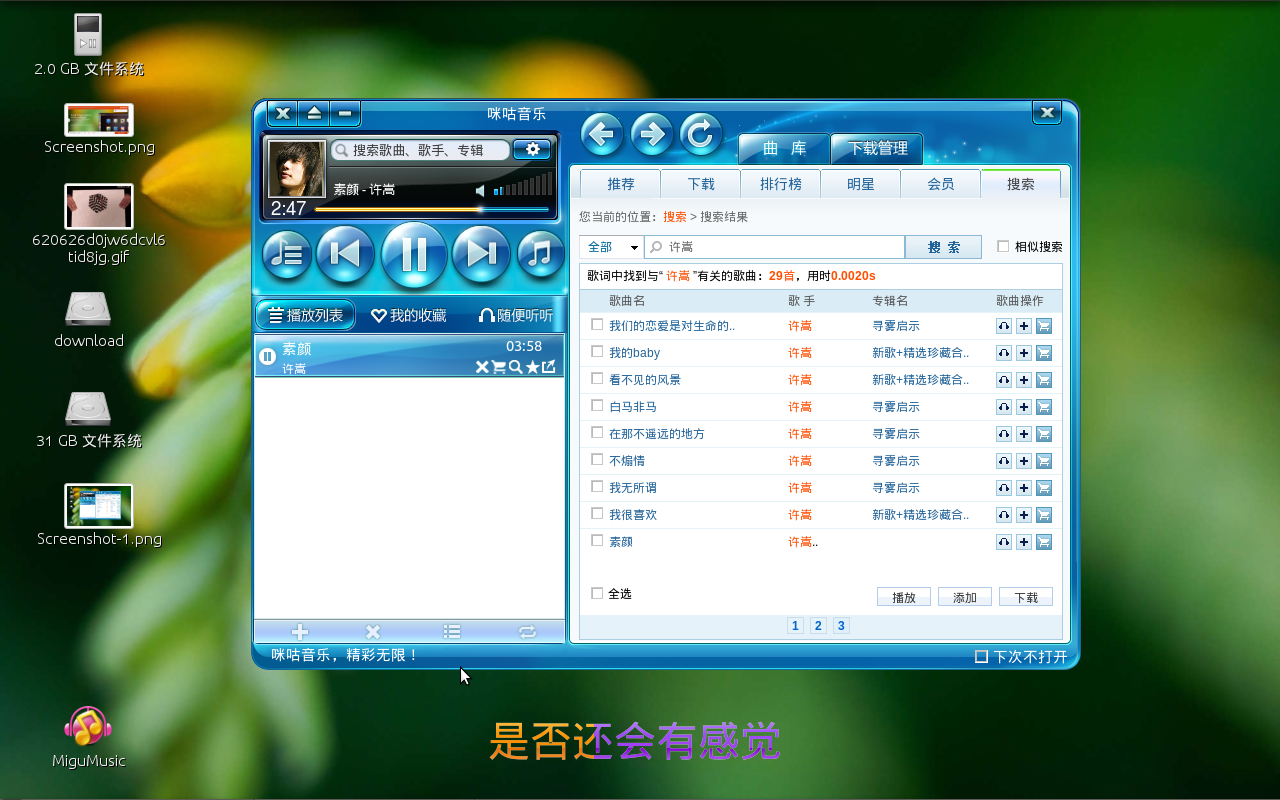This screenshot has width=1280, height=800.
Task: Click the 播放 button below the results
Action: pos(904,597)
